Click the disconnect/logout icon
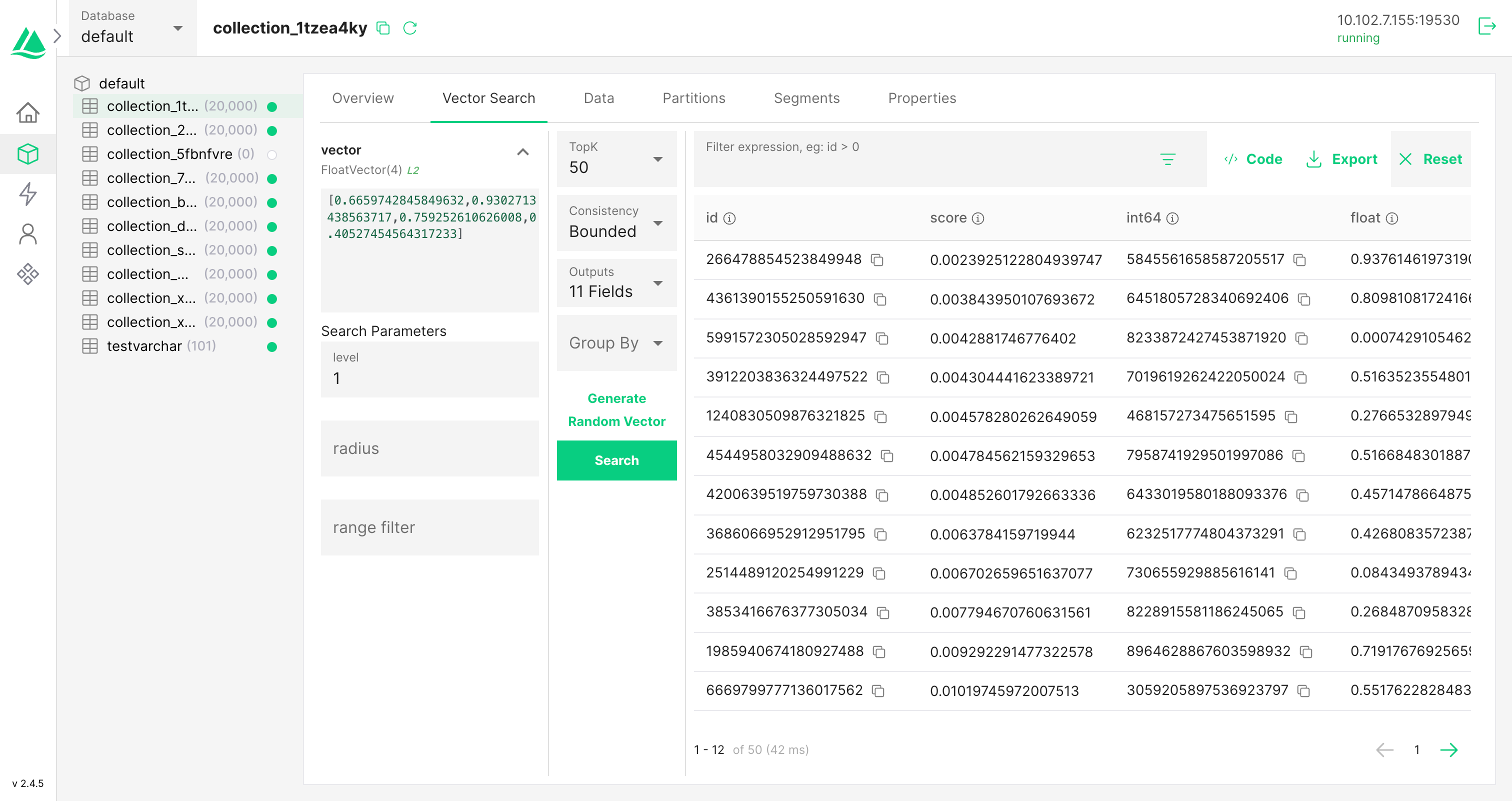 pyautogui.click(x=1486, y=26)
